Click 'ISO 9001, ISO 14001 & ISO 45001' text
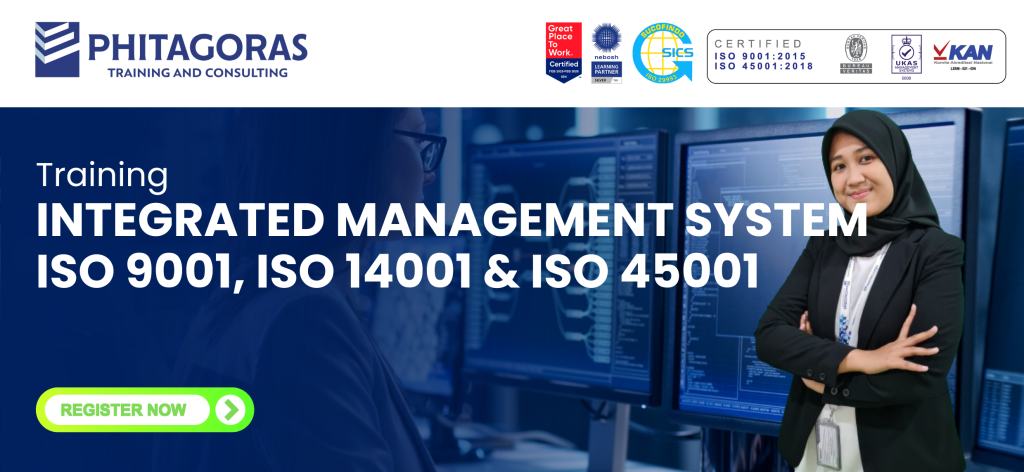This screenshot has width=1024, height=472. [398, 271]
